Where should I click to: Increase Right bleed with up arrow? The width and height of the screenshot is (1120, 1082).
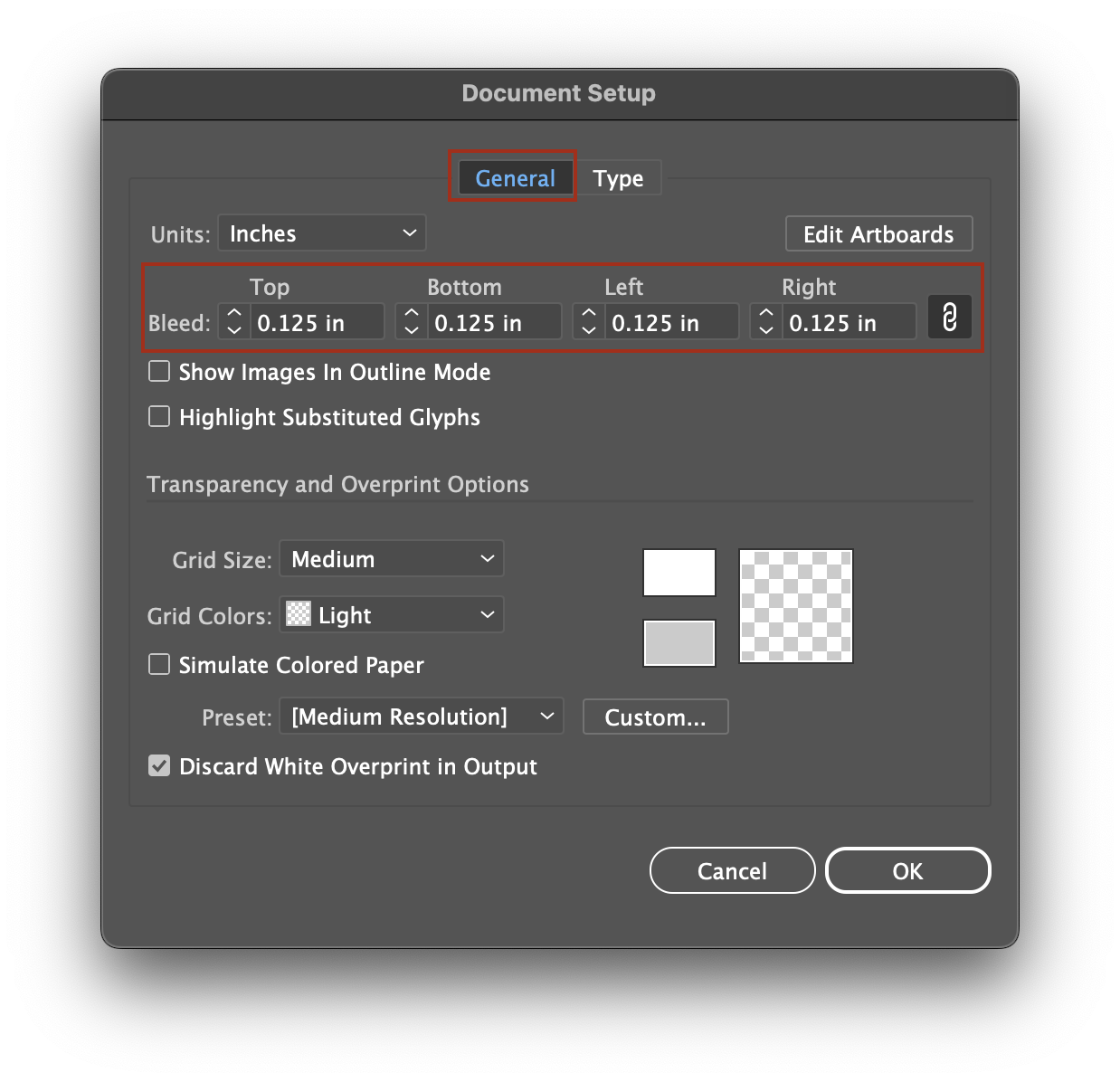pos(766,312)
